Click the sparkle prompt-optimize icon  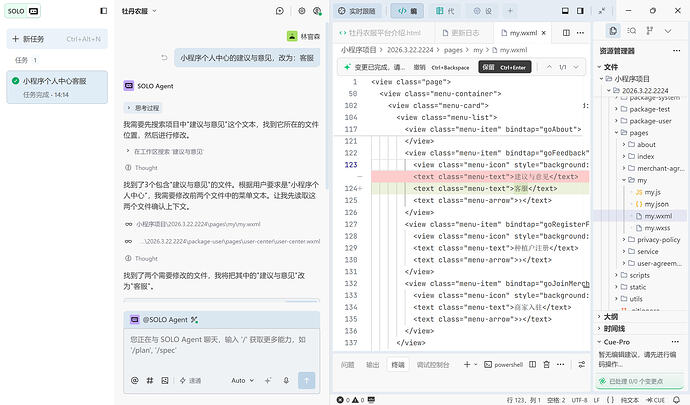point(268,380)
